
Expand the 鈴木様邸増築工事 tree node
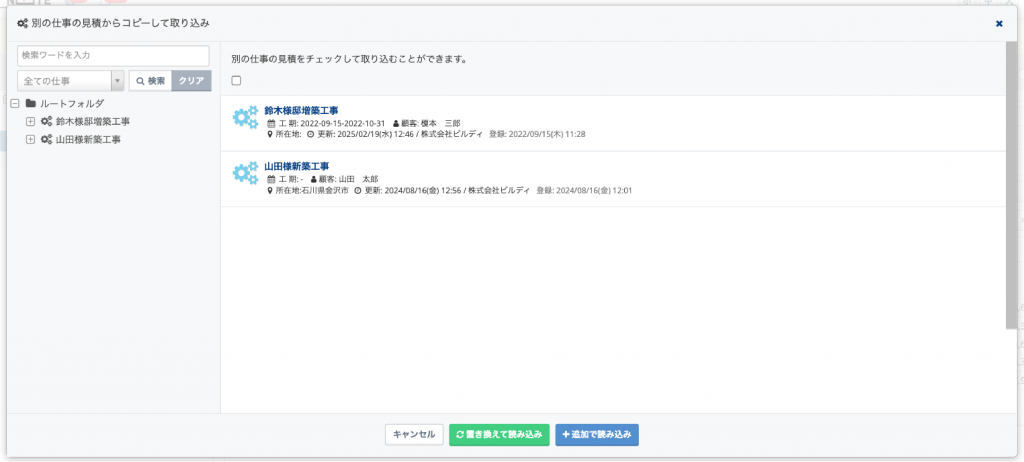(29, 122)
